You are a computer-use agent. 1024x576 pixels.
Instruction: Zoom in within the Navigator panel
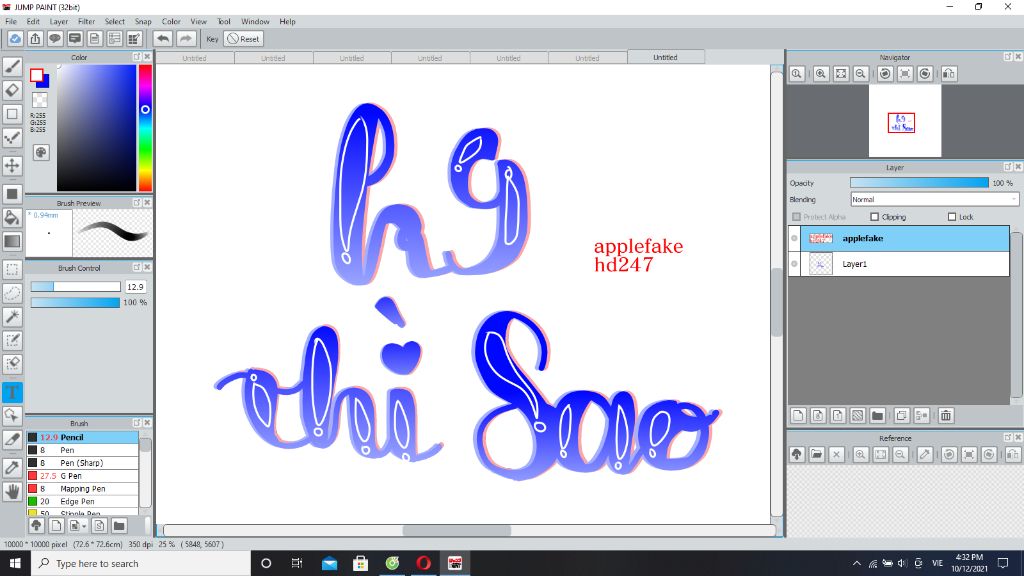click(x=821, y=74)
